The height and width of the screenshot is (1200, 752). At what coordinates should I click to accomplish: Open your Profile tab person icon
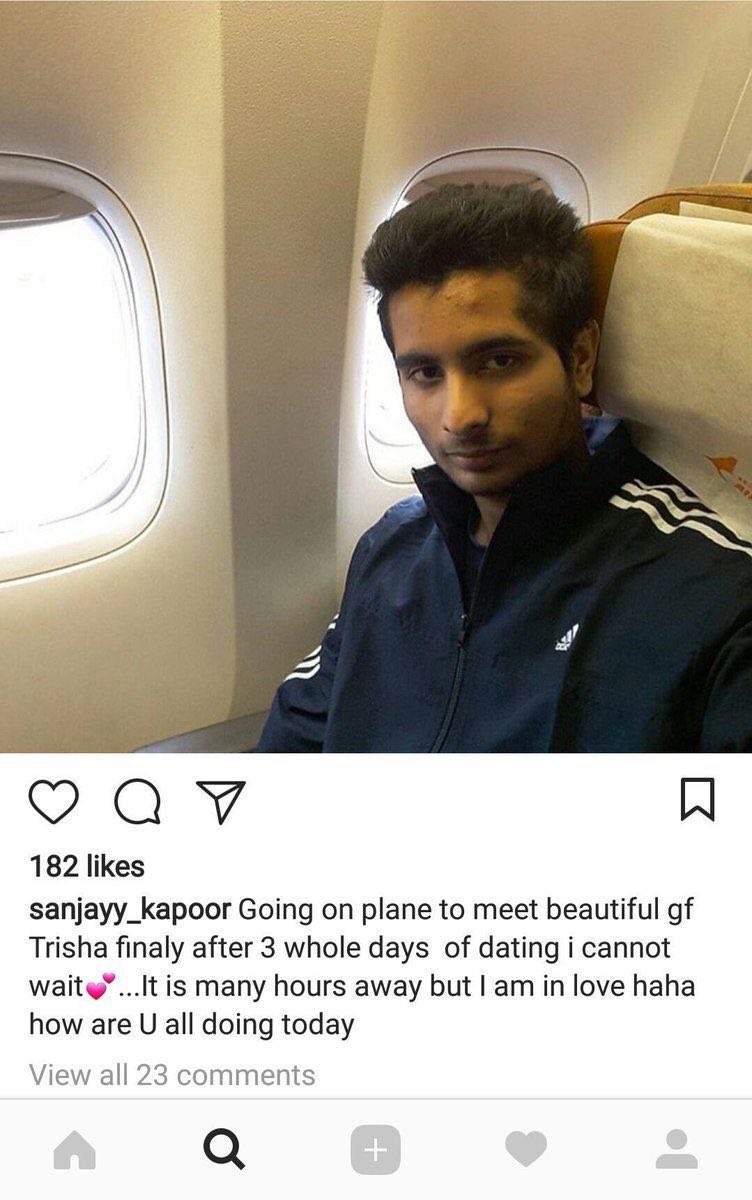[677, 1149]
